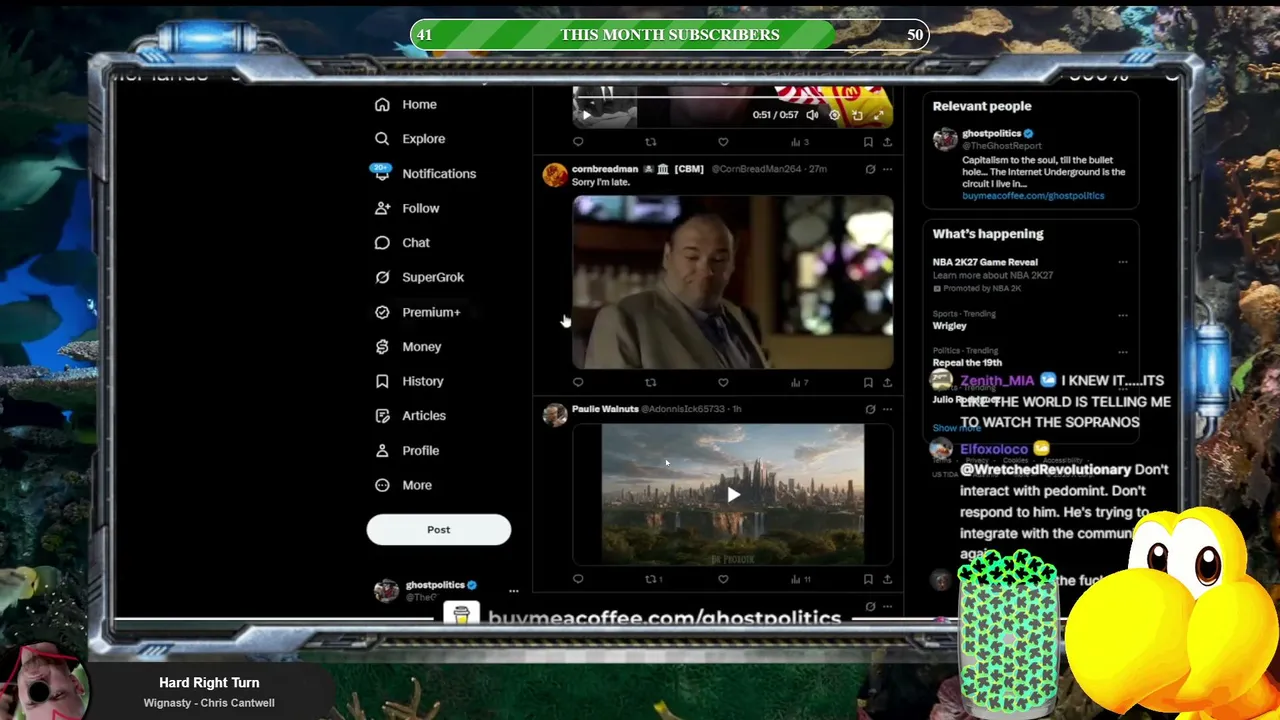Share the post with the 0:57 video
The height and width of the screenshot is (720, 1280).
tap(887, 142)
